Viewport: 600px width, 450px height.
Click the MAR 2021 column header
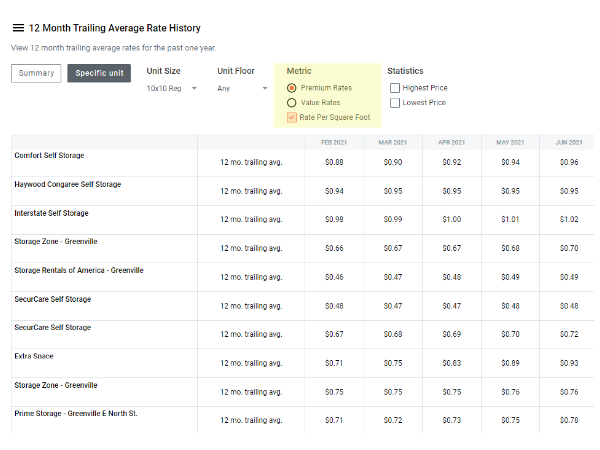(x=392, y=142)
